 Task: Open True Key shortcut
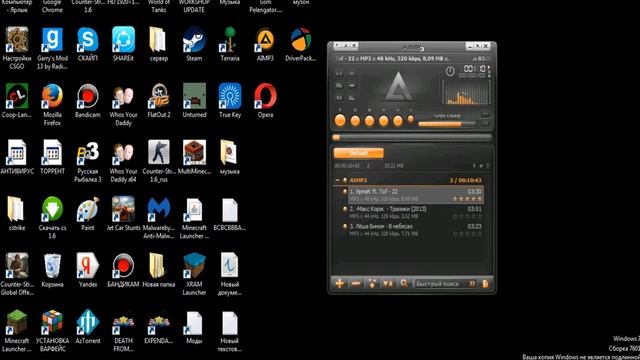pos(230,100)
